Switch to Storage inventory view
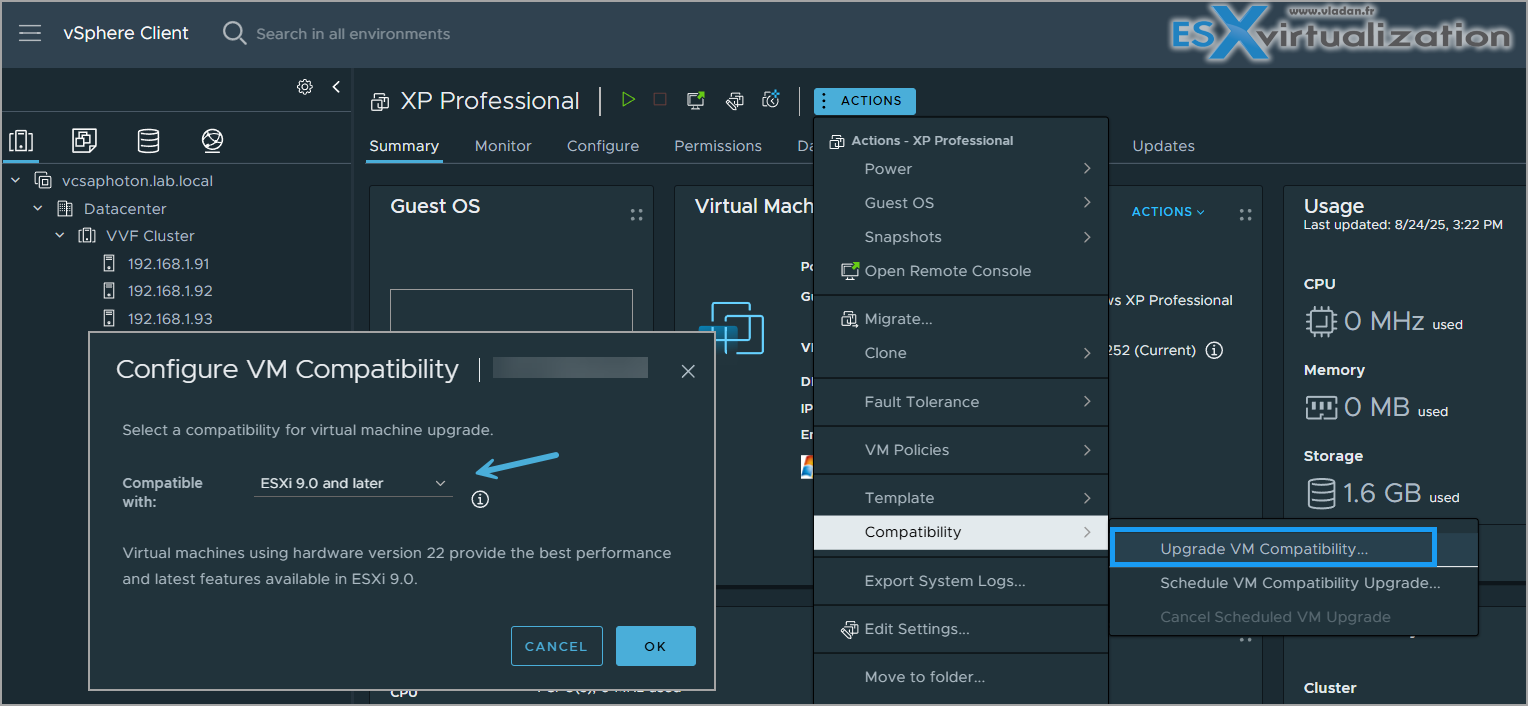Viewport: 1528px width, 706px height. (x=148, y=140)
